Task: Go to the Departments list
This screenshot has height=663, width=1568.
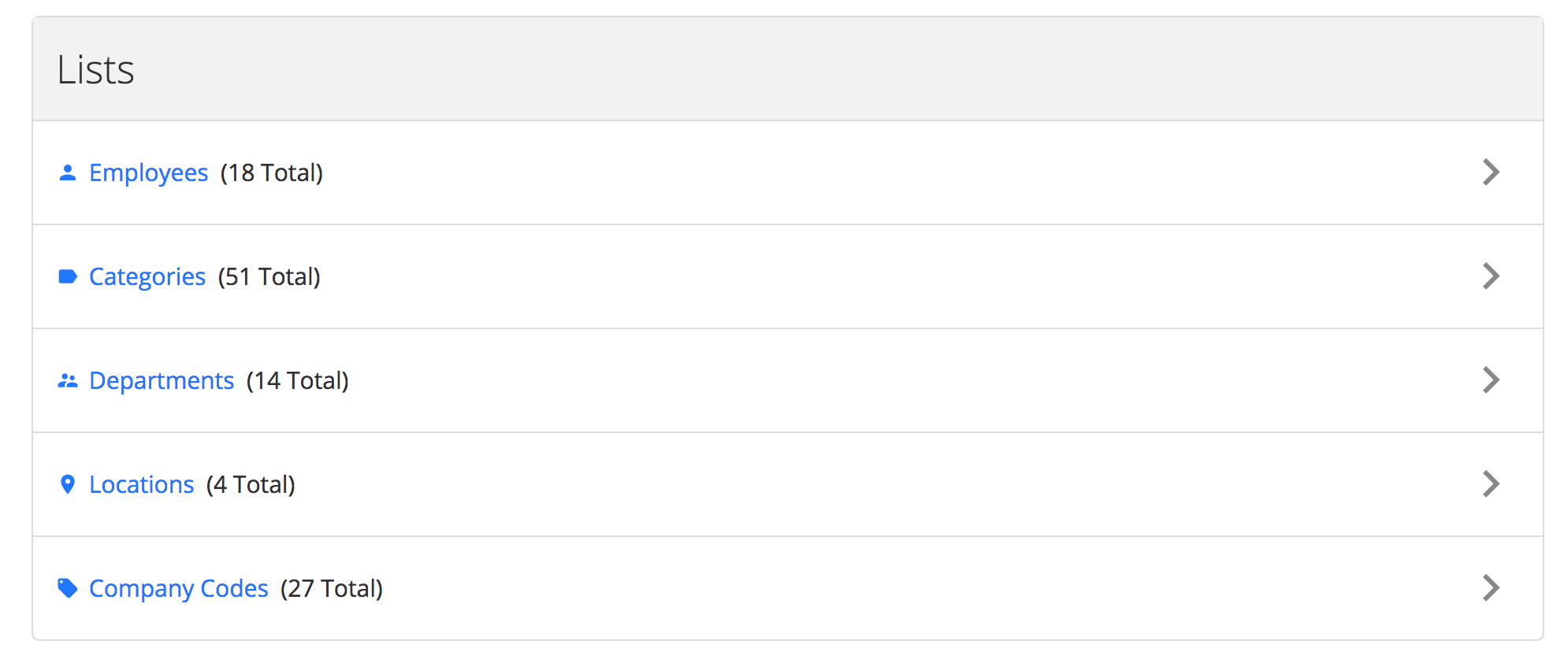Action: (161, 381)
